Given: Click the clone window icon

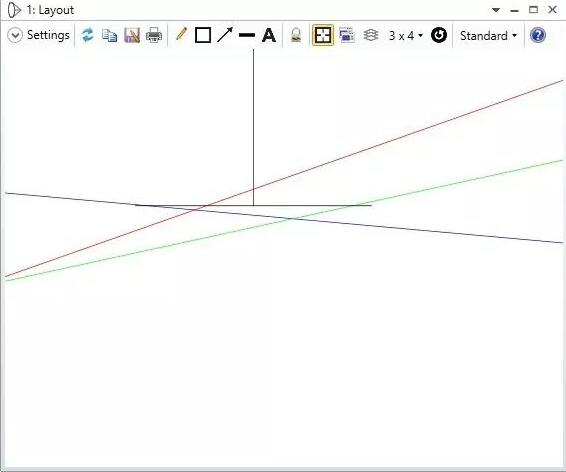Looking at the screenshot, I should click(347, 35).
